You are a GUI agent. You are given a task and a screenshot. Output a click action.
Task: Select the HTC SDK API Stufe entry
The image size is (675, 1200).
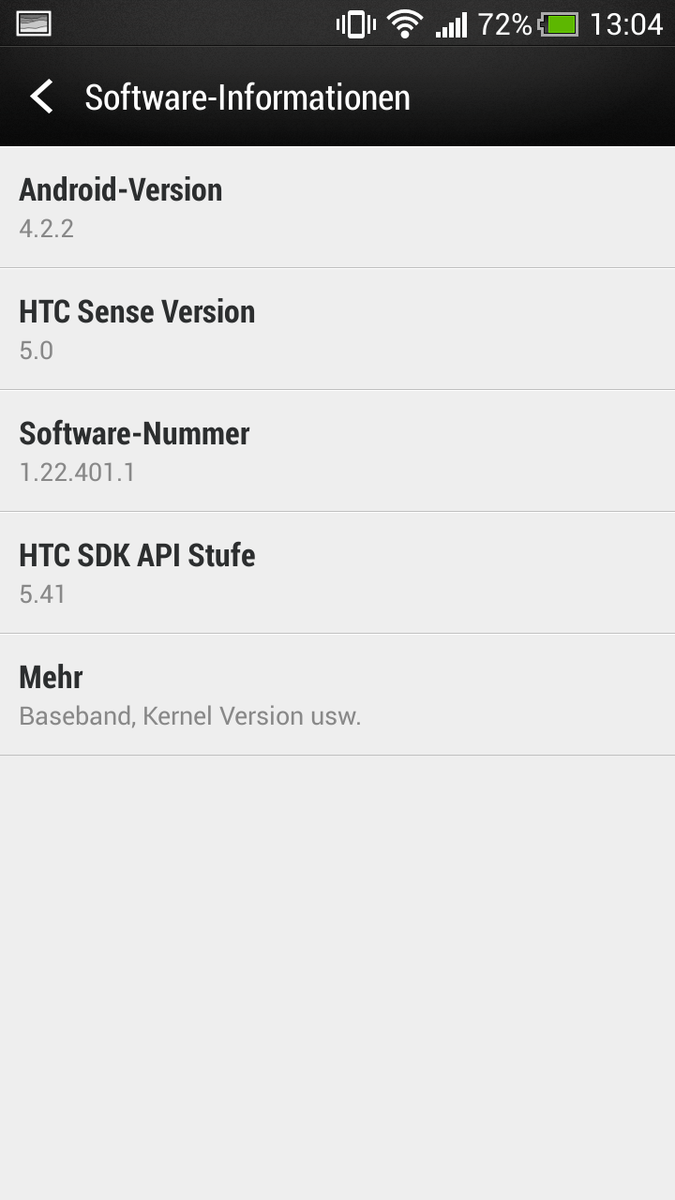pos(337,573)
